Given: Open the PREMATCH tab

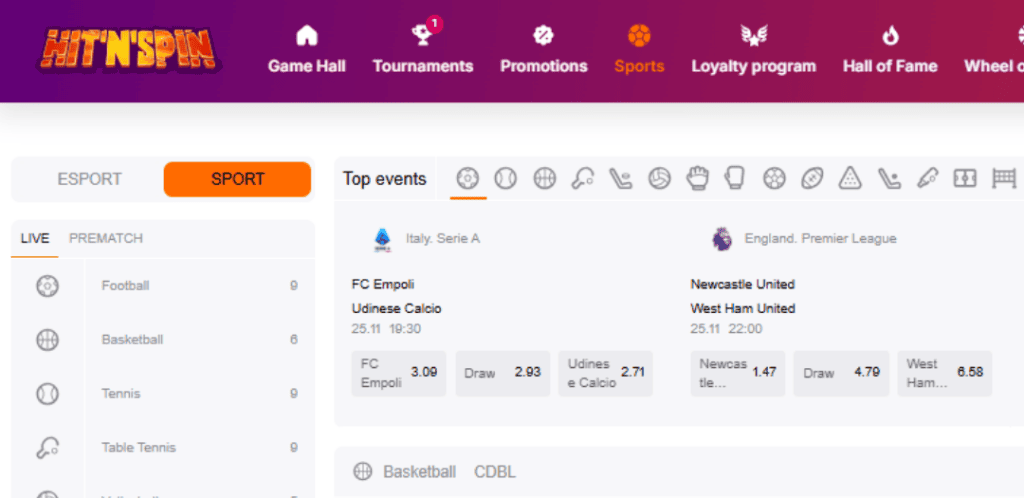Looking at the screenshot, I should (x=106, y=238).
